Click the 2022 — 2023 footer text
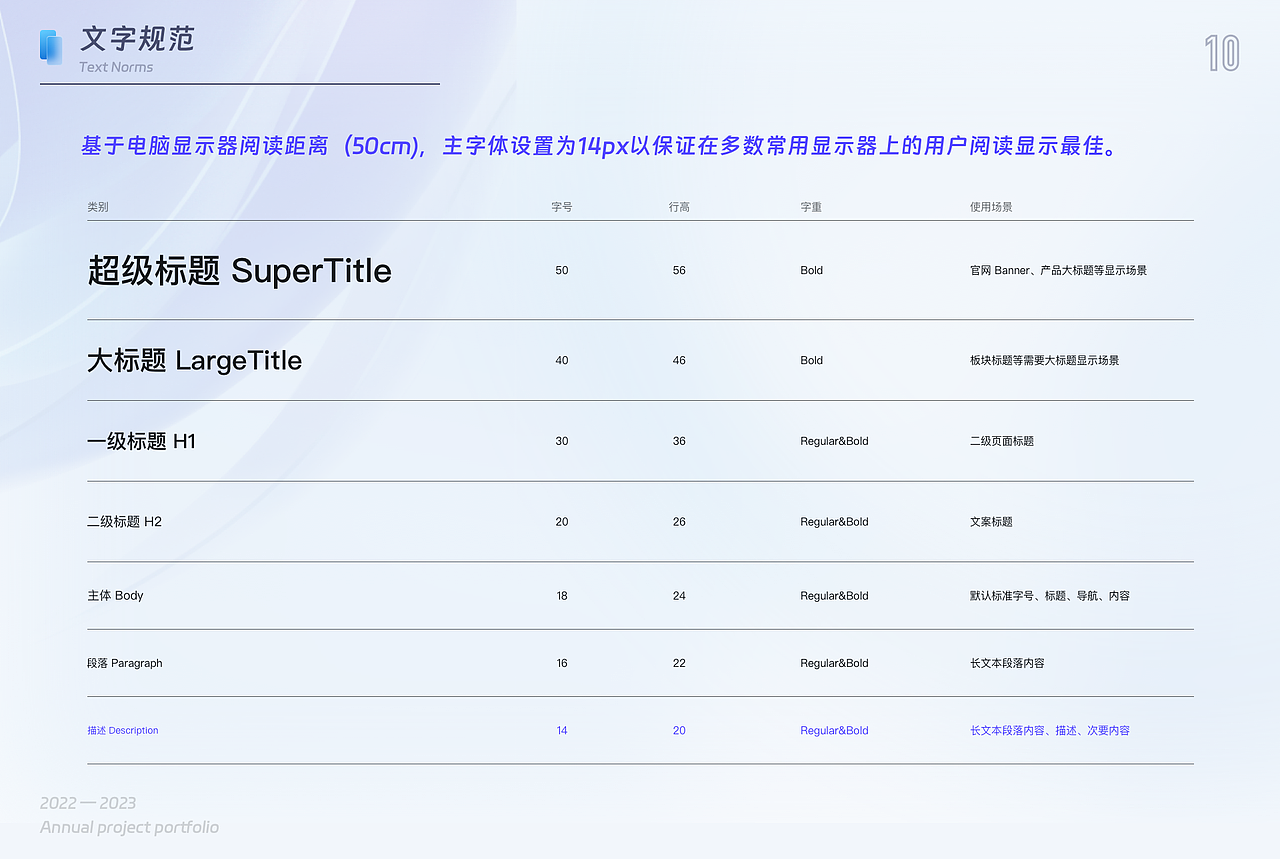This screenshot has height=859, width=1280. (x=88, y=803)
